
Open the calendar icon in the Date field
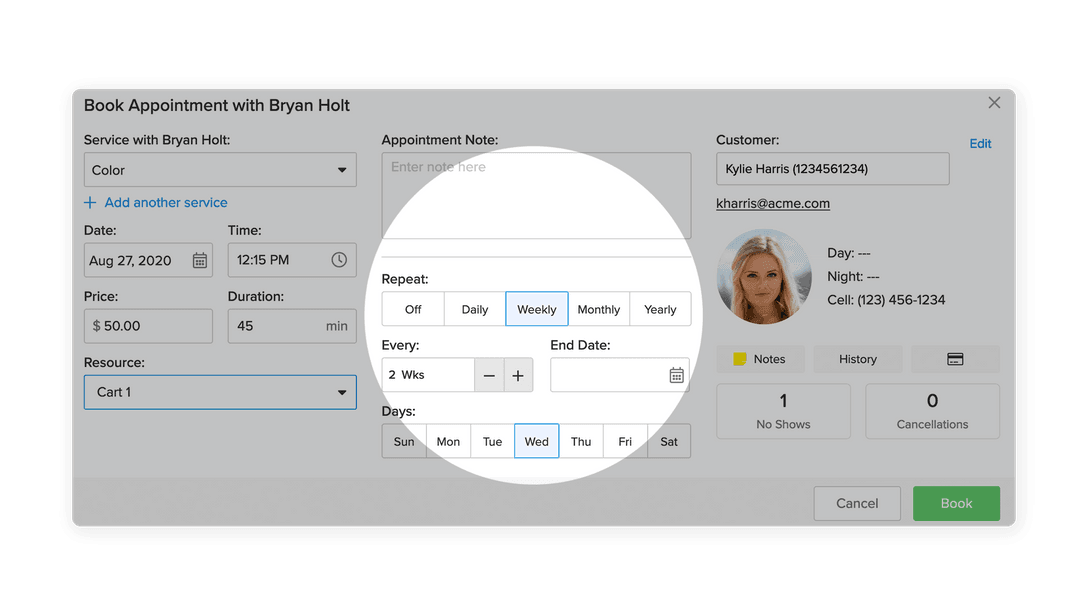click(x=200, y=260)
